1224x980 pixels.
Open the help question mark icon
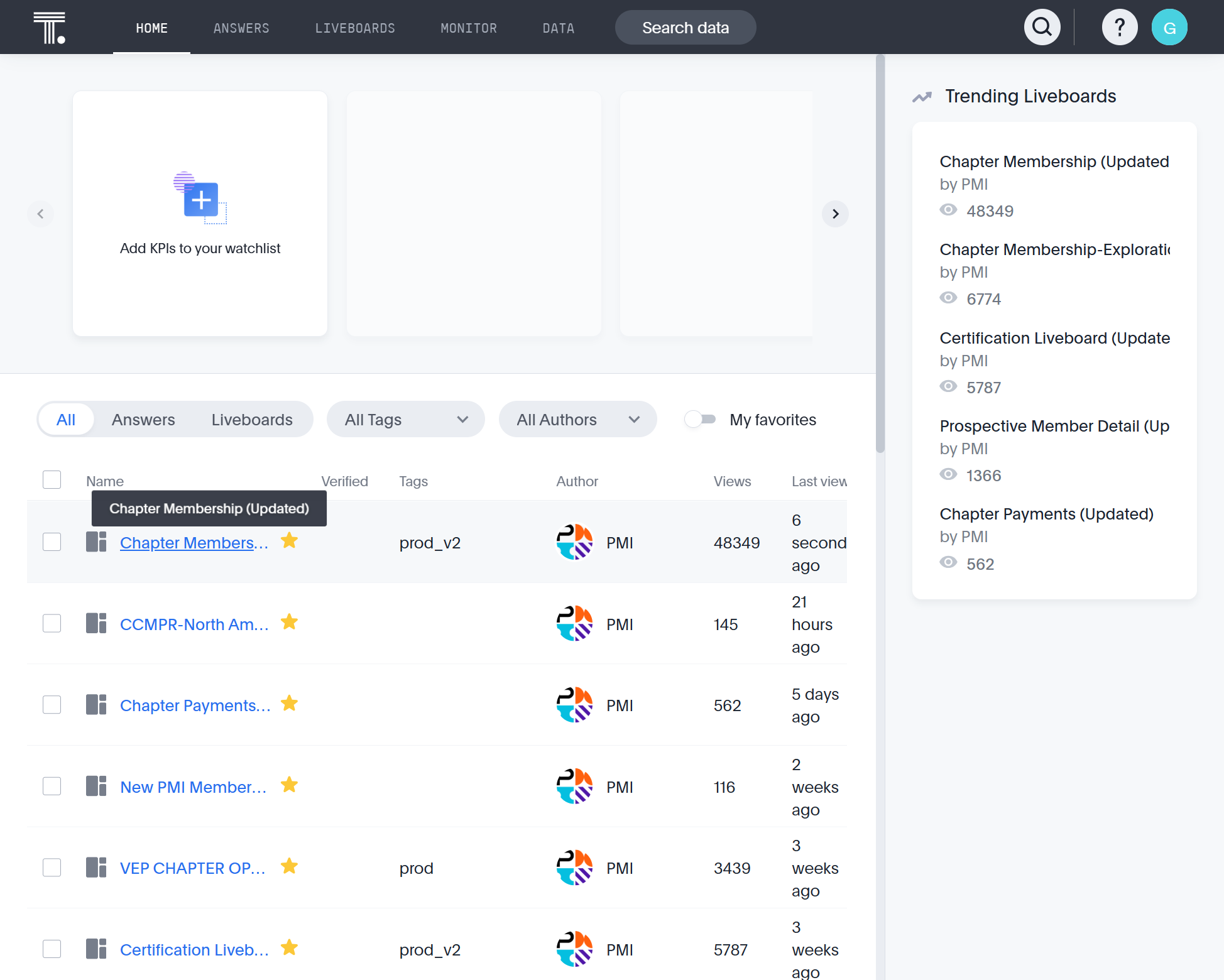point(1120,27)
